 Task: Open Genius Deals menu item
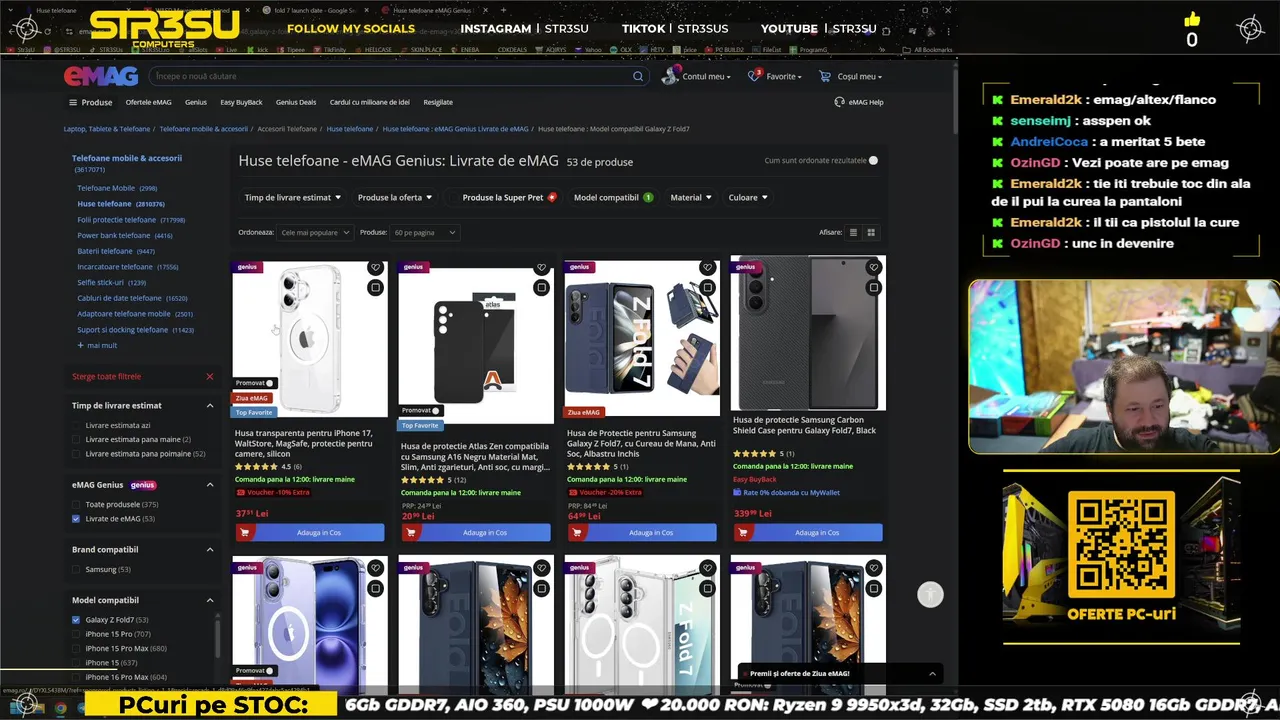(x=296, y=102)
